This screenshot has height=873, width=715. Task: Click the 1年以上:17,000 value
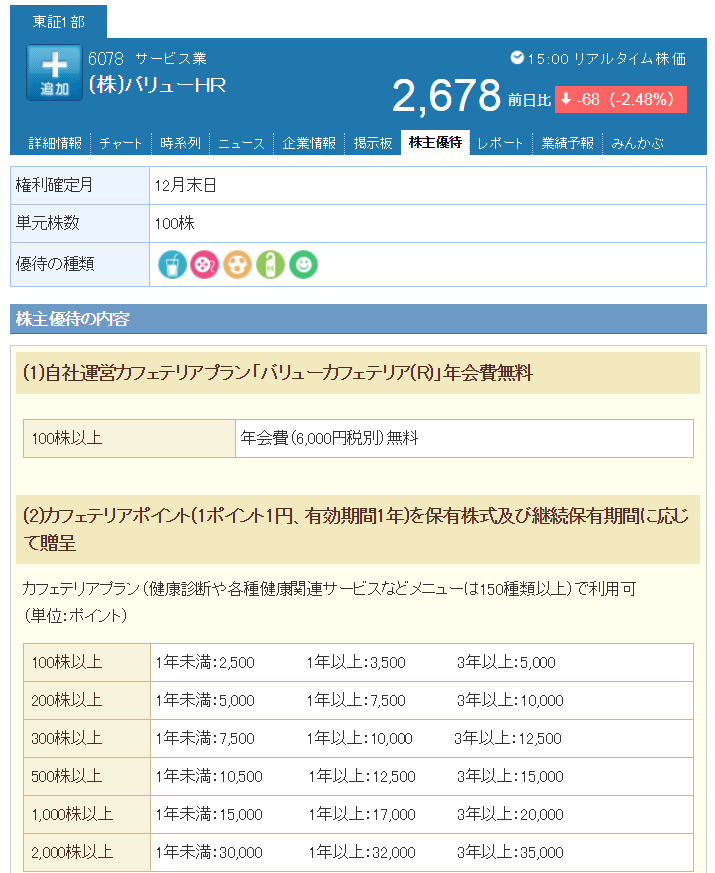362,814
